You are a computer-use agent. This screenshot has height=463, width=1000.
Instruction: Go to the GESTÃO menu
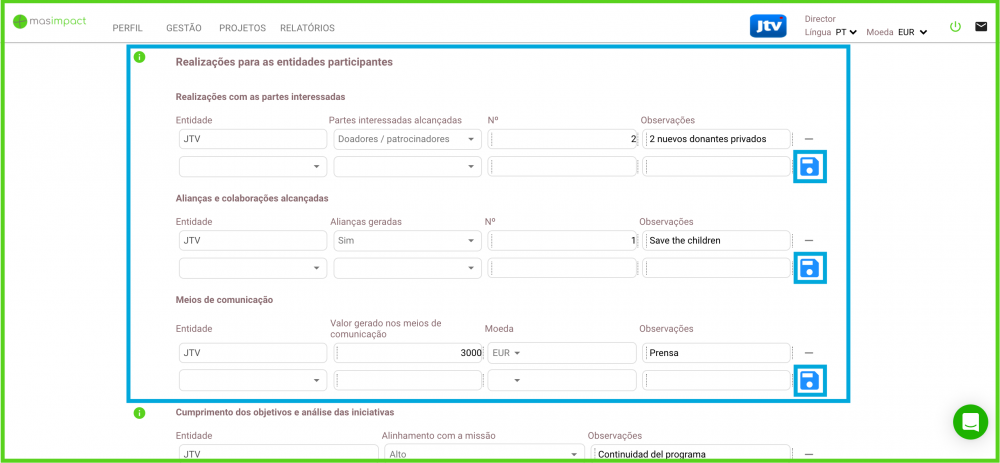coord(183,28)
